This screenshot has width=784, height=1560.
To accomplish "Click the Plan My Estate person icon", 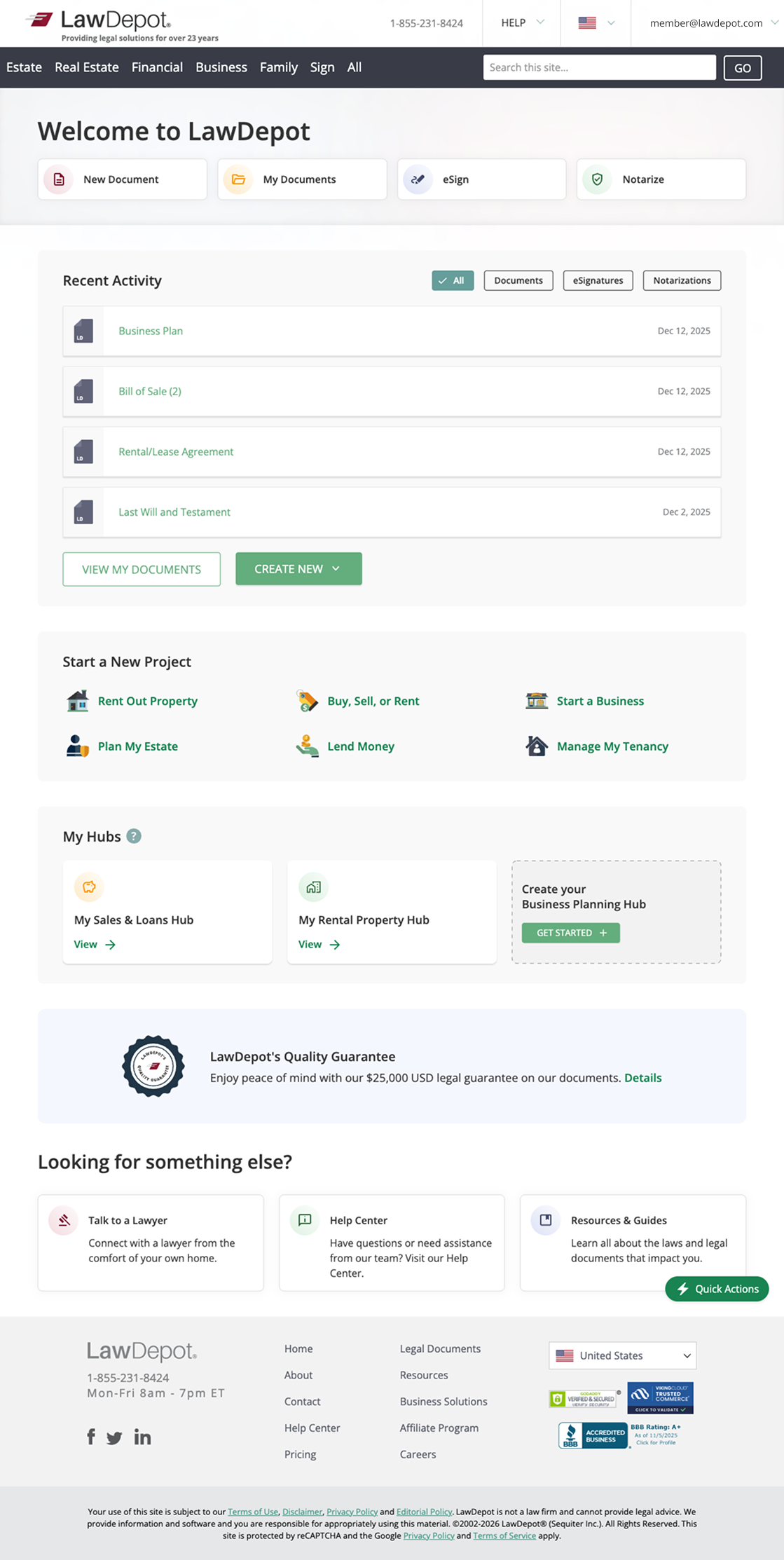I will (x=78, y=746).
